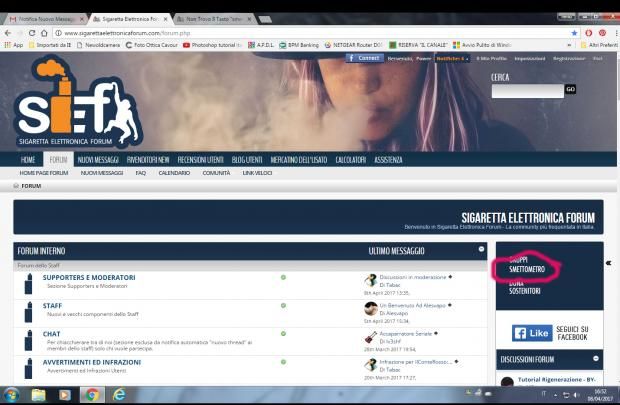Click the home icon in the breadcrumb
Image resolution: width=620 pixels, height=405 pixels.
tap(16, 186)
